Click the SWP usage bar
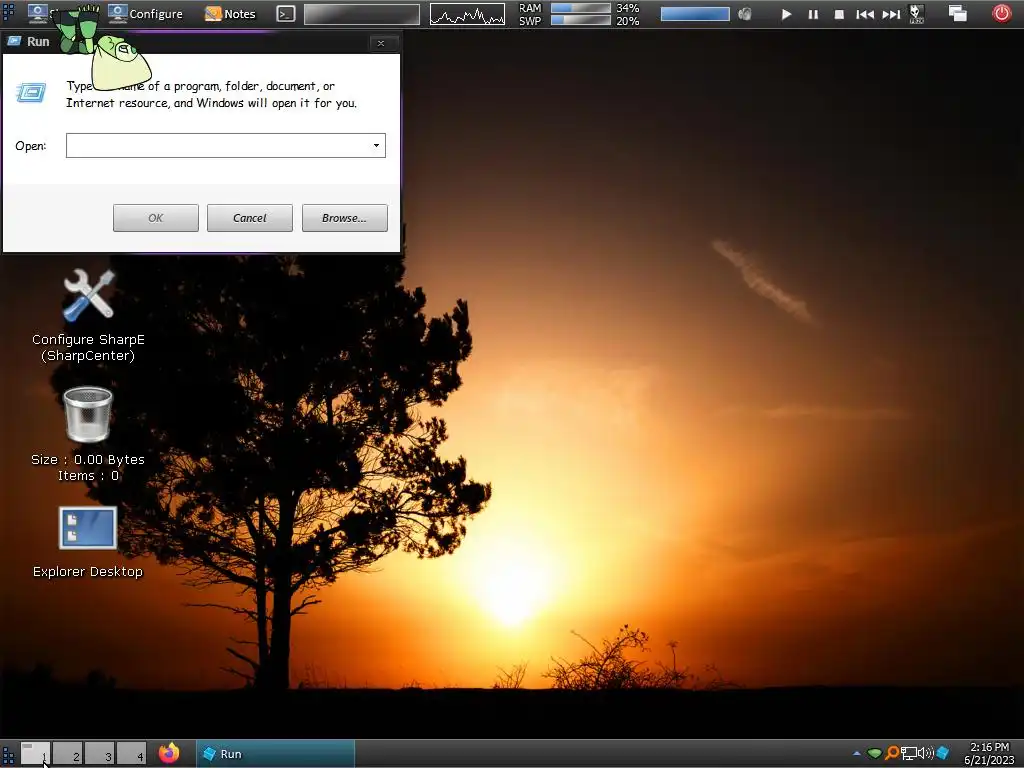Viewport: 1024px width, 768px height. pyautogui.click(x=580, y=20)
